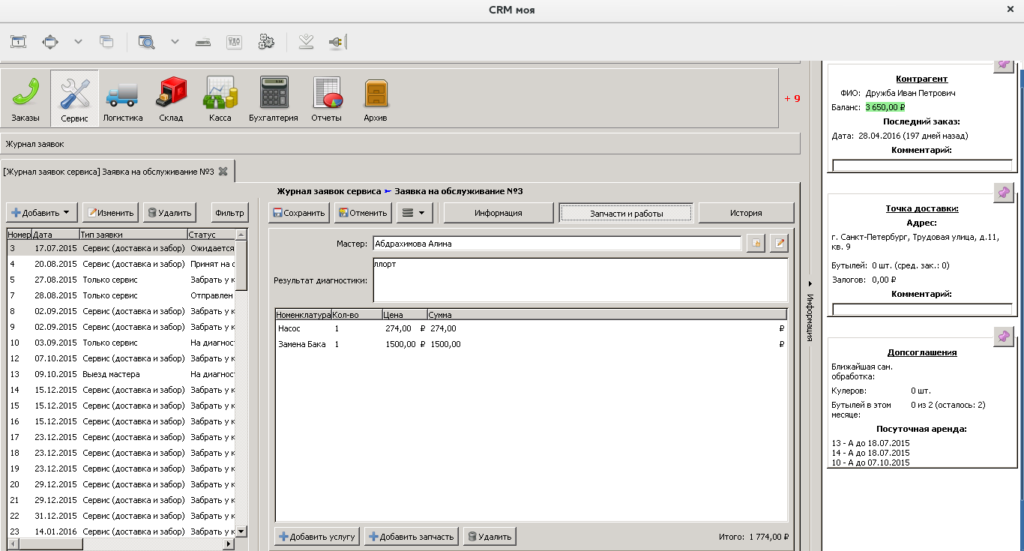Open the list-lines dropdown next to Отменить

413,213
